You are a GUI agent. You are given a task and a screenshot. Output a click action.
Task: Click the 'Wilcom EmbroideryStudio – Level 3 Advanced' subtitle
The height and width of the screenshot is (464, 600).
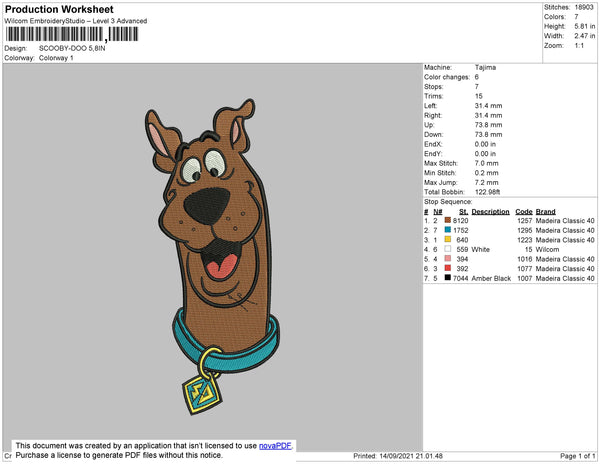tap(76, 21)
